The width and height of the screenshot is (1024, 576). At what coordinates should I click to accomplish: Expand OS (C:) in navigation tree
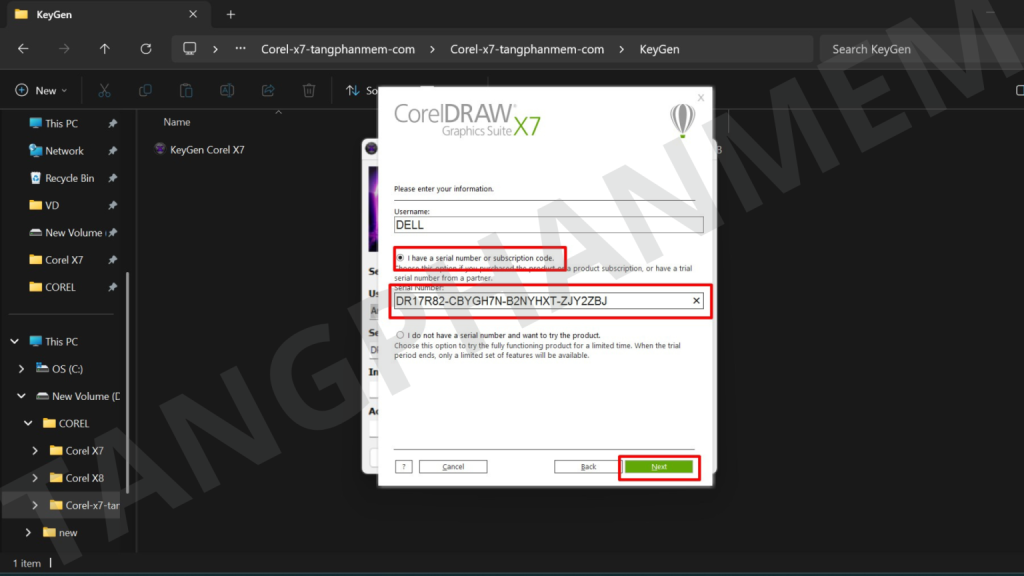[22, 369]
